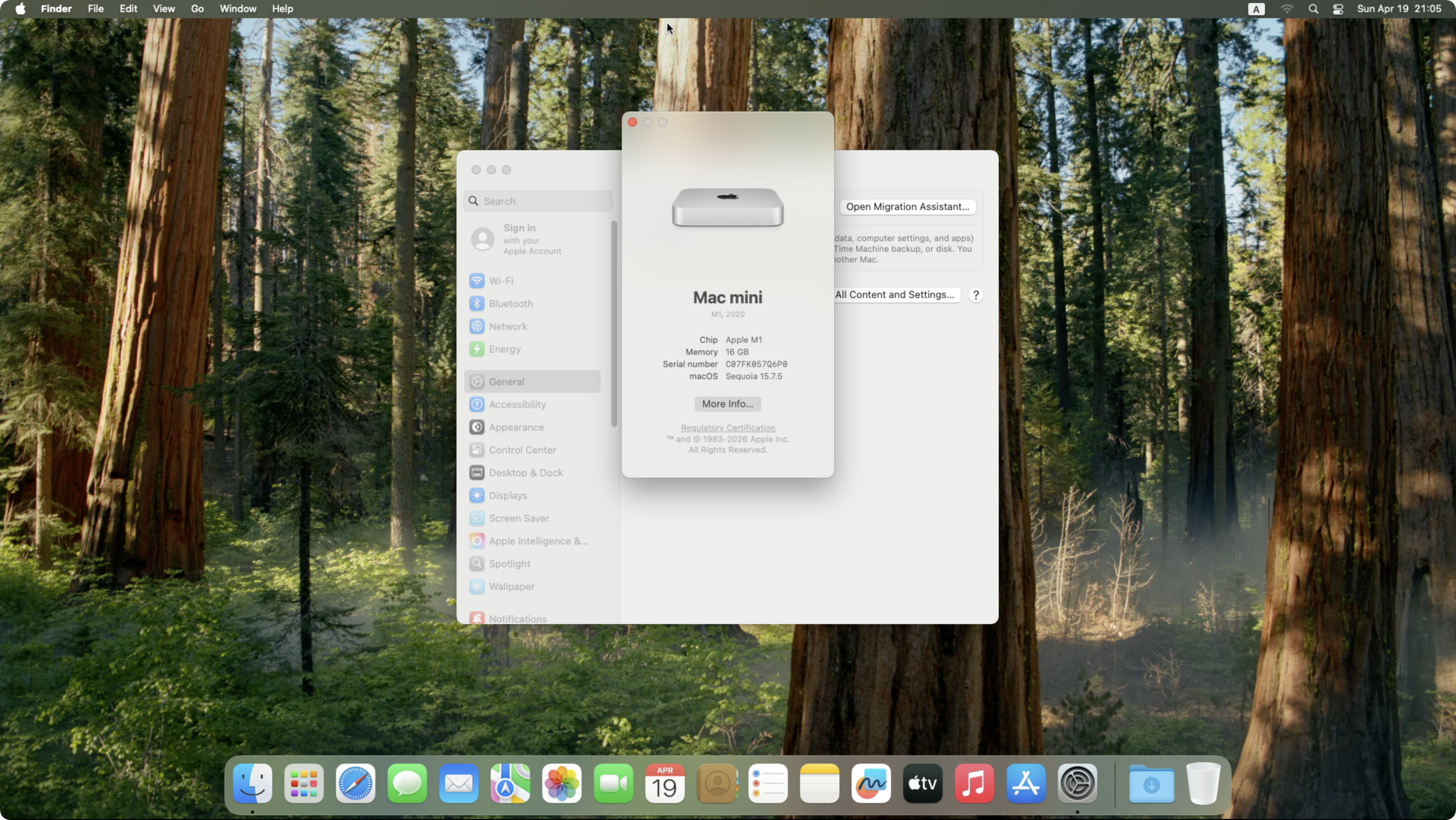Select Desktop & Dock in the sidebar

click(x=532, y=473)
